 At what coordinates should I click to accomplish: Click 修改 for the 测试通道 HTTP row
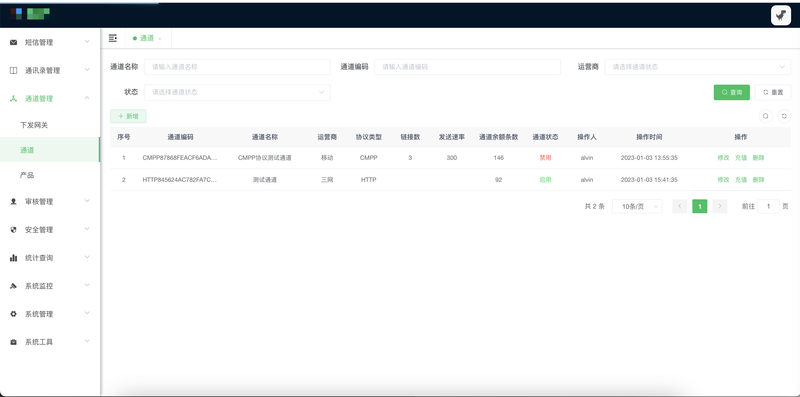tap(723, 180)
